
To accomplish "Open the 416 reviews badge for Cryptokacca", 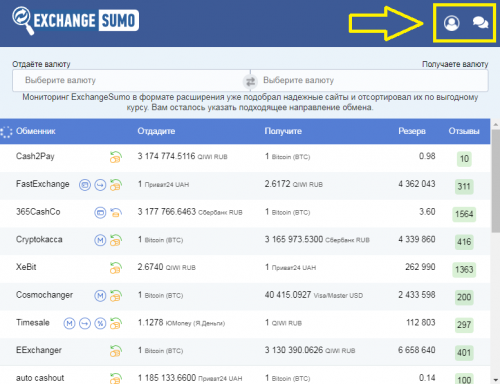I will click(x=464, y=242).
